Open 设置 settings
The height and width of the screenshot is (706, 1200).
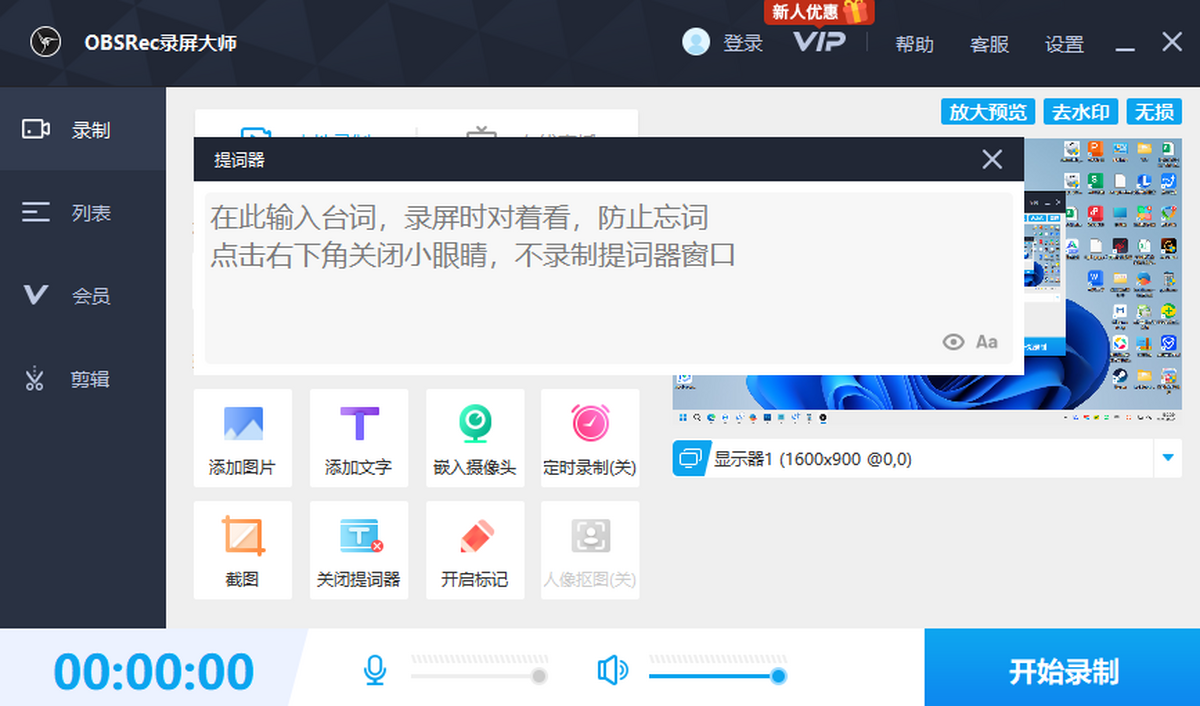point(1064,44)
